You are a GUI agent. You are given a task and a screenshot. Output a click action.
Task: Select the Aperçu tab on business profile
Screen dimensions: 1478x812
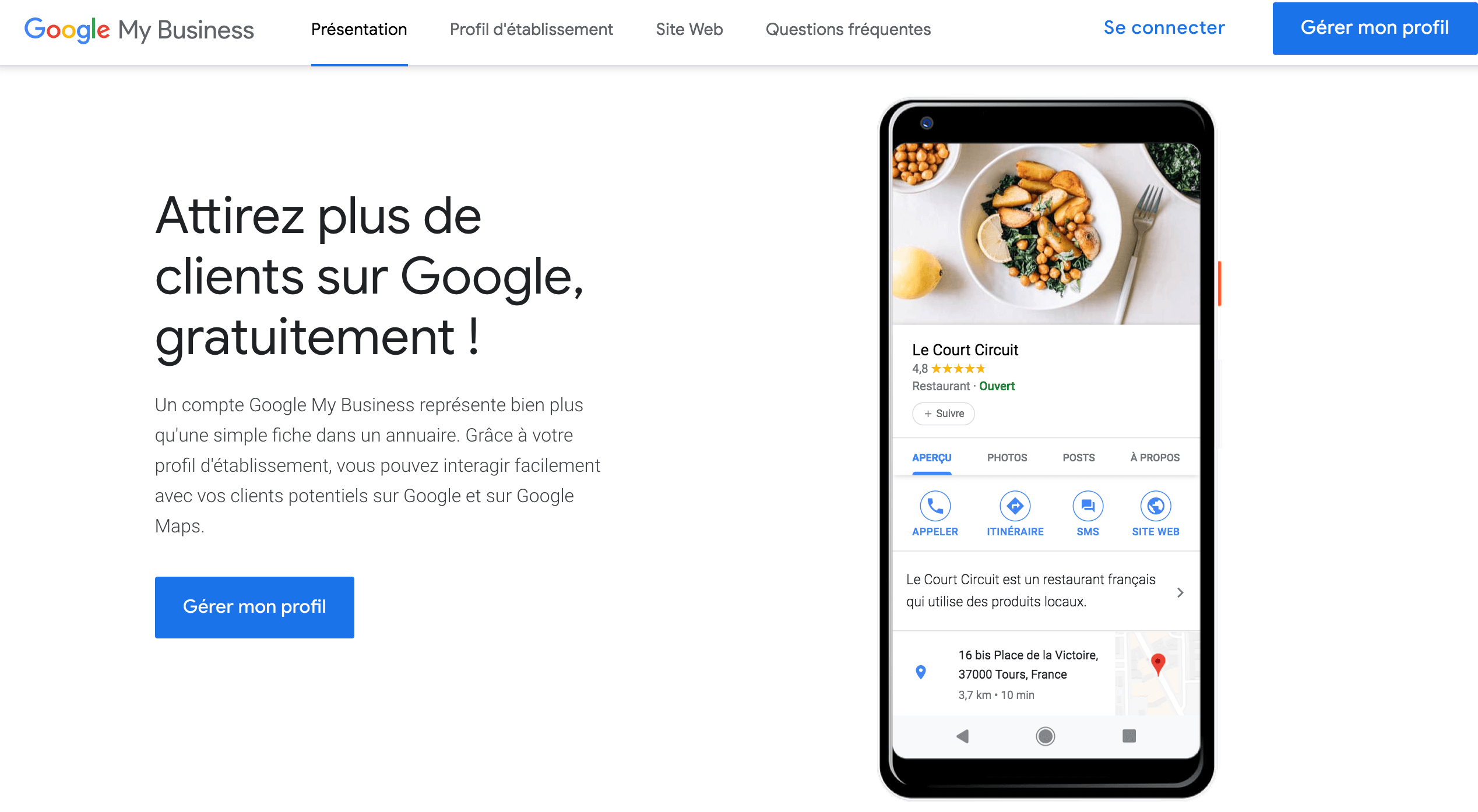pos(929,457)
